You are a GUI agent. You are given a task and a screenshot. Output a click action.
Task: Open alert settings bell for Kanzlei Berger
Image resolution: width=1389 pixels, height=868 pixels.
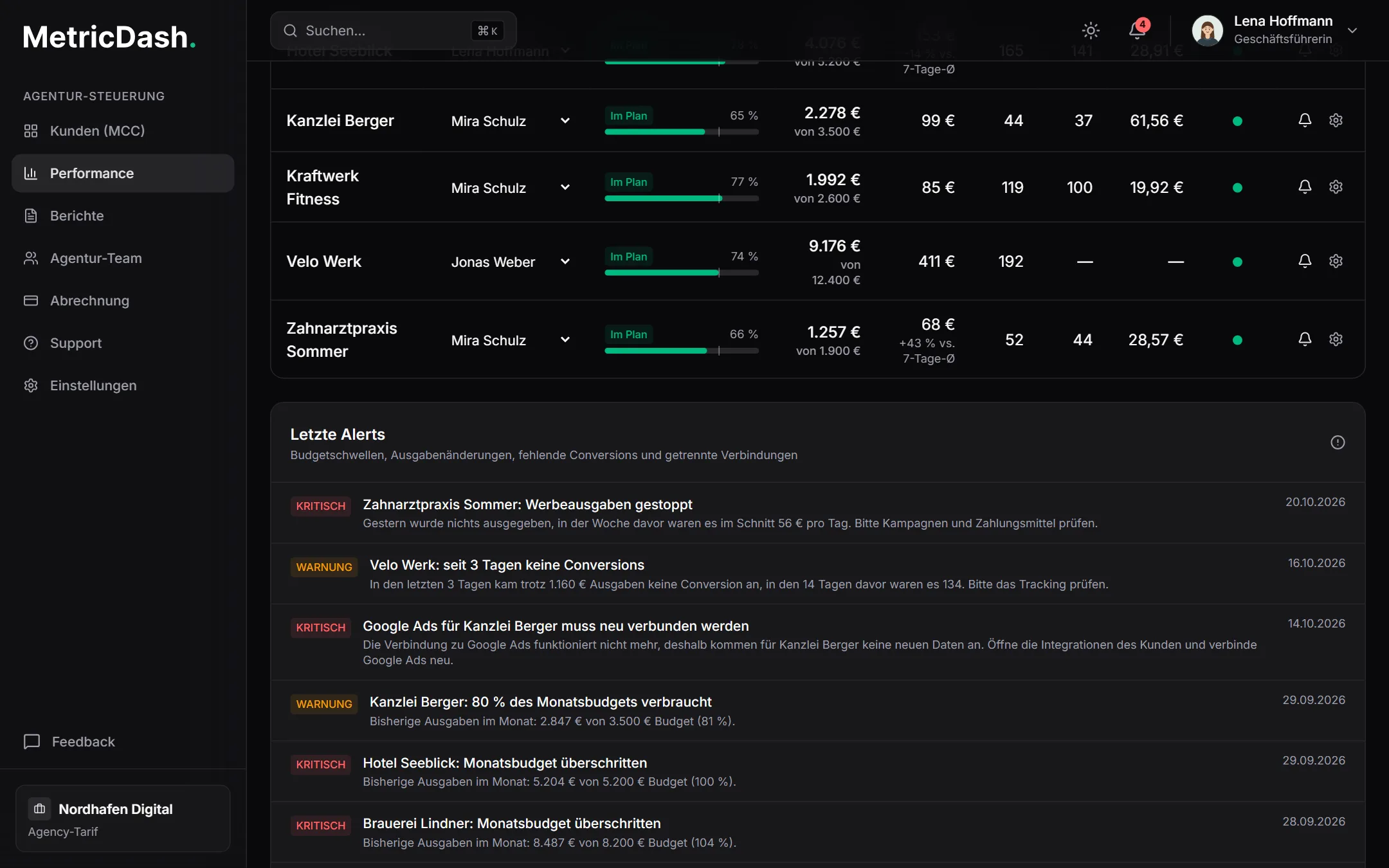coord(1305,120)
